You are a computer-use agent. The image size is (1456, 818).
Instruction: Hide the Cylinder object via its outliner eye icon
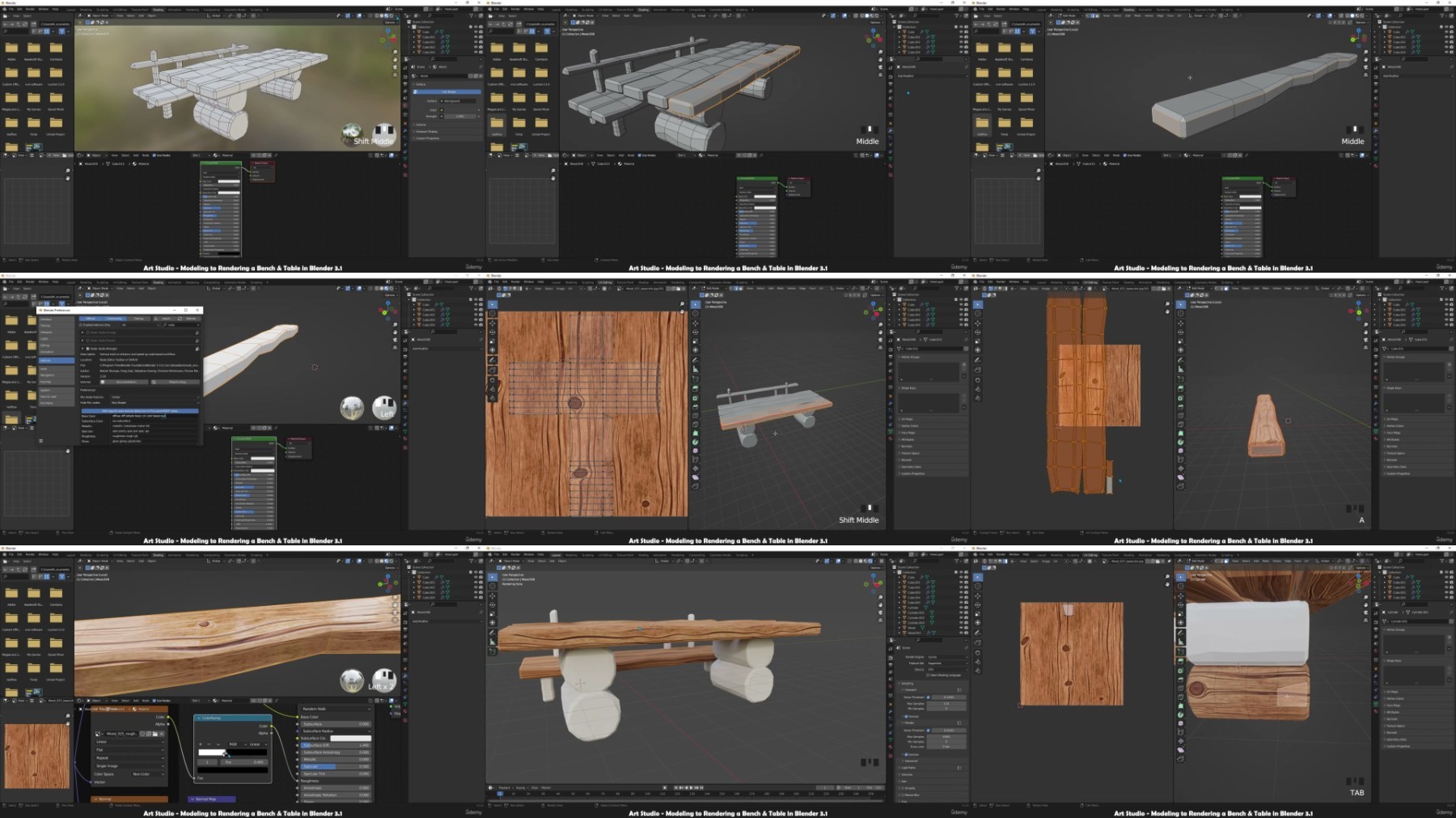961,608
